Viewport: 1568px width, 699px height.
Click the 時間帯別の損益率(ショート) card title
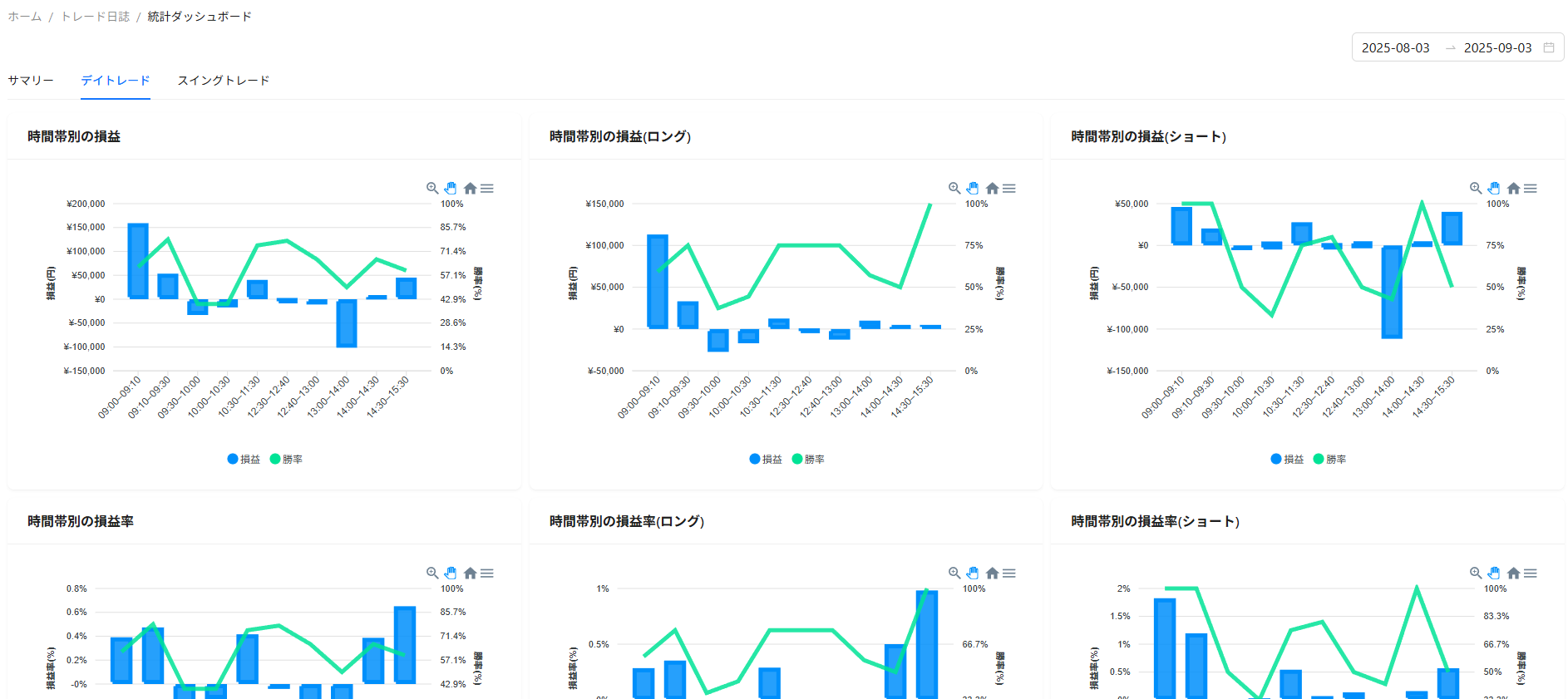click(x=1155, y=521)
